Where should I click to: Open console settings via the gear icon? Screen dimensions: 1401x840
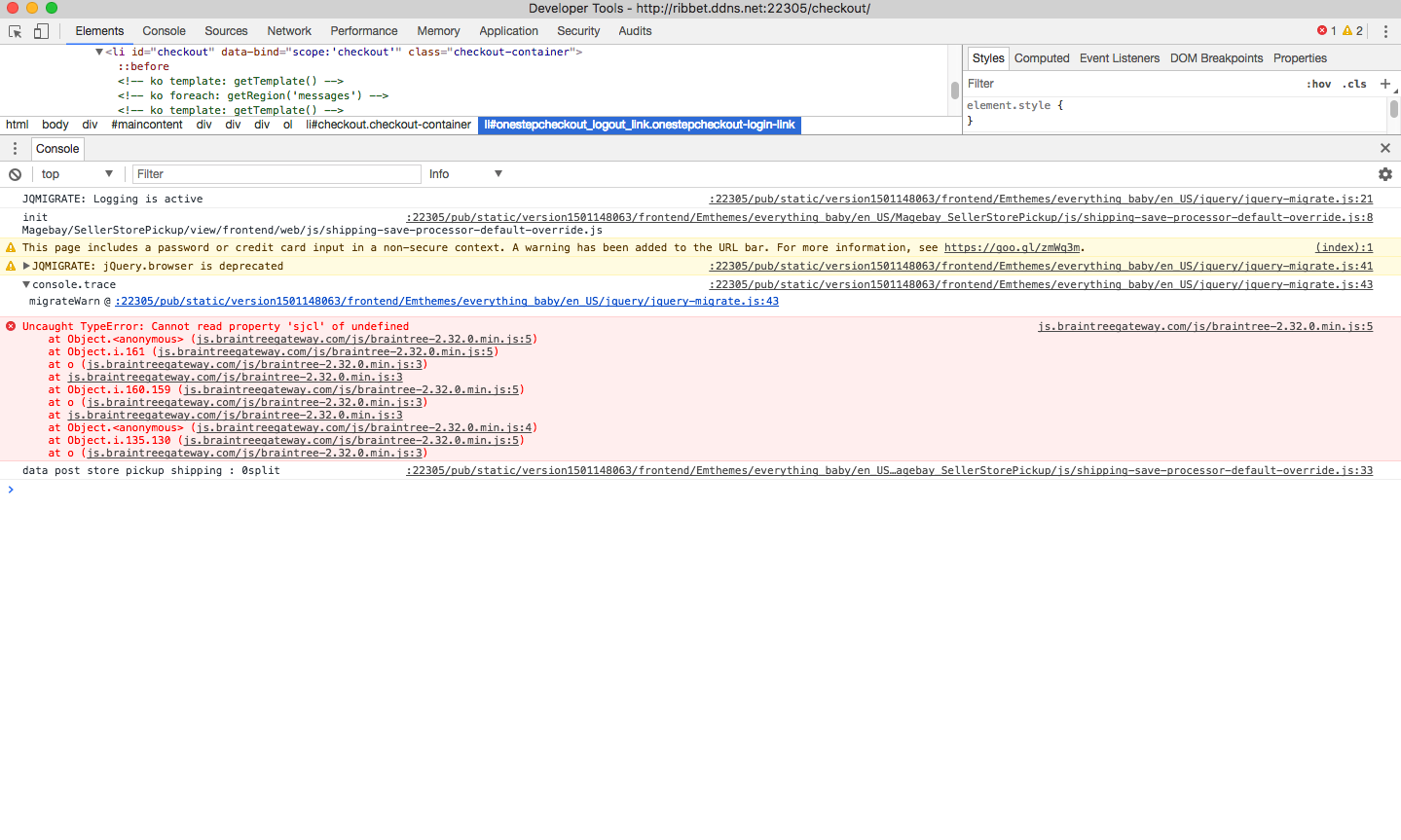click(1384, 173)
